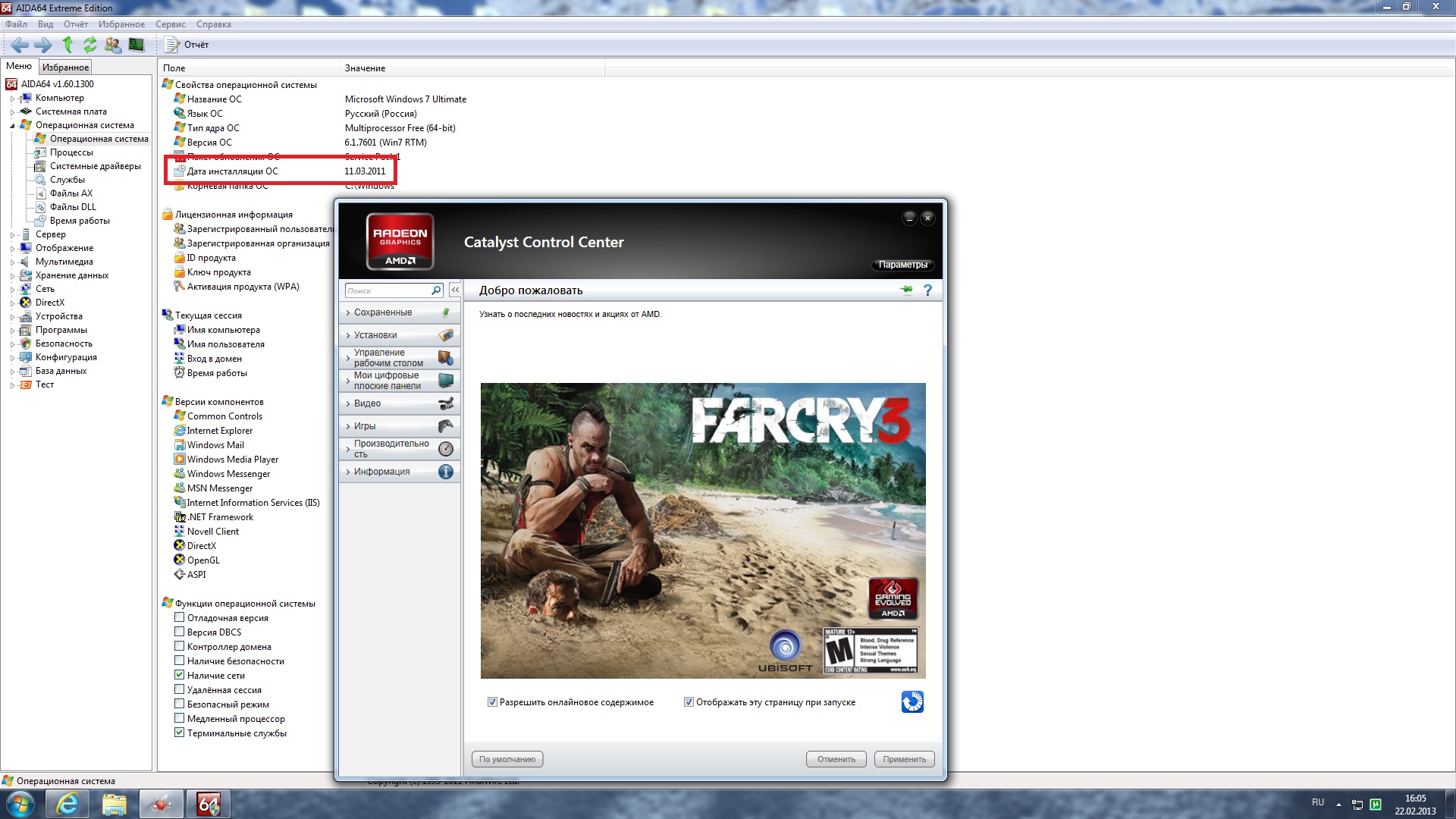Click the green Up arrow toolbar icon
The height and width of the screenshot is (819, 1456).
67,45
